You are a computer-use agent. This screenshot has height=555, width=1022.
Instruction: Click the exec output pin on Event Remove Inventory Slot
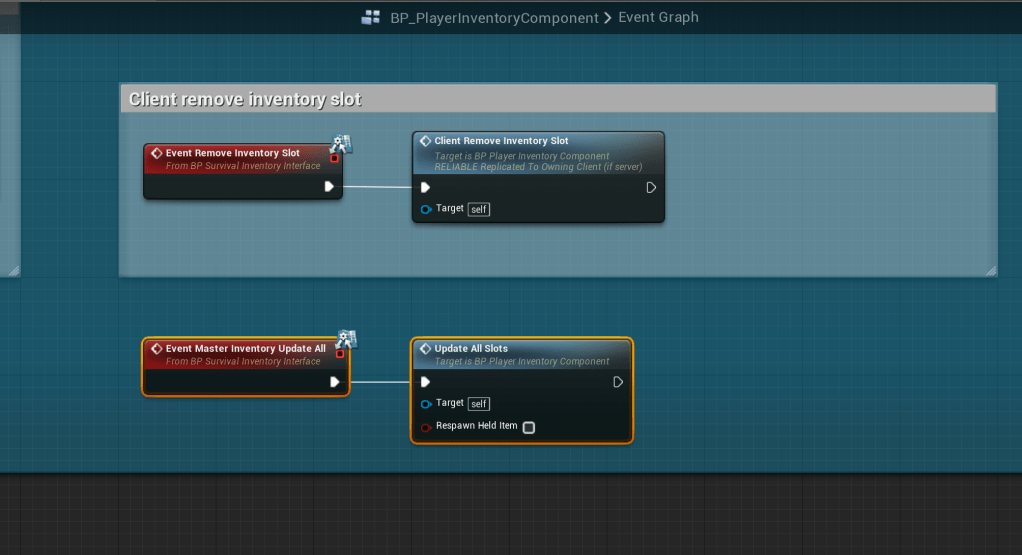(x=328, y=187)
